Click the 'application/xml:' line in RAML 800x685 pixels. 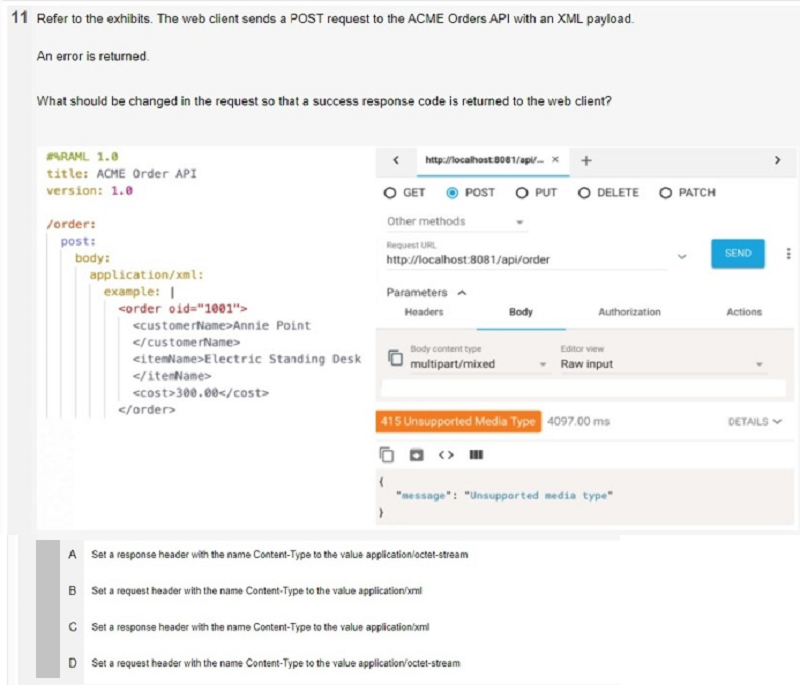click(x=146, y=275)
